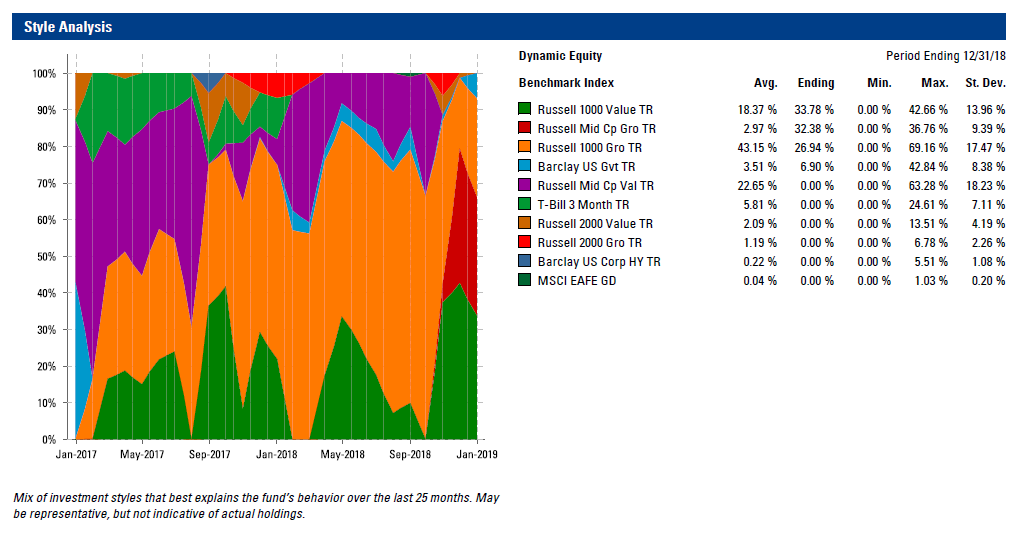
Task: Select the purple Russell Mid Cp Val swatch
Action: point(525,185)
